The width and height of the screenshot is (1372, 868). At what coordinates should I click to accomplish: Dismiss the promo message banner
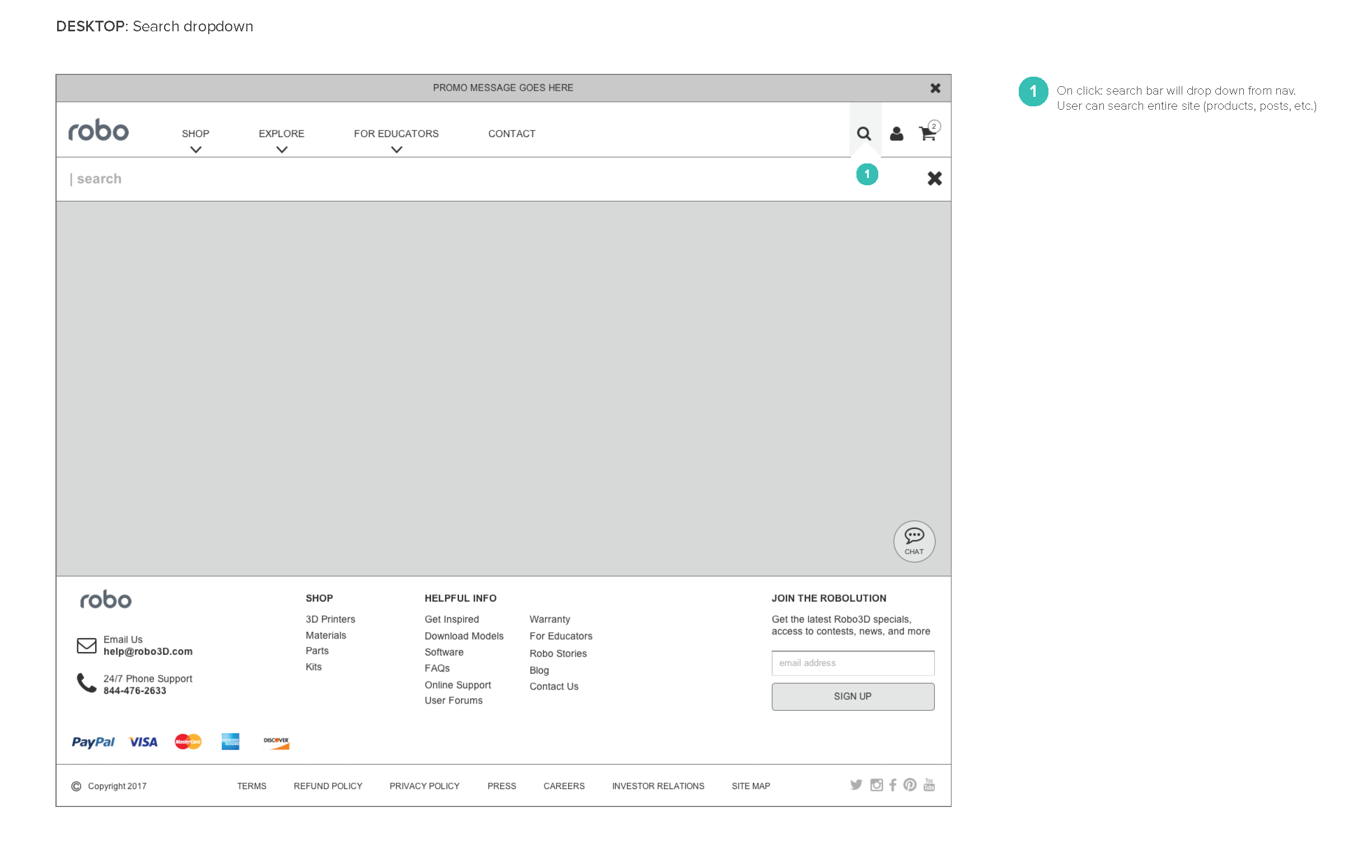tap(935, 88)
